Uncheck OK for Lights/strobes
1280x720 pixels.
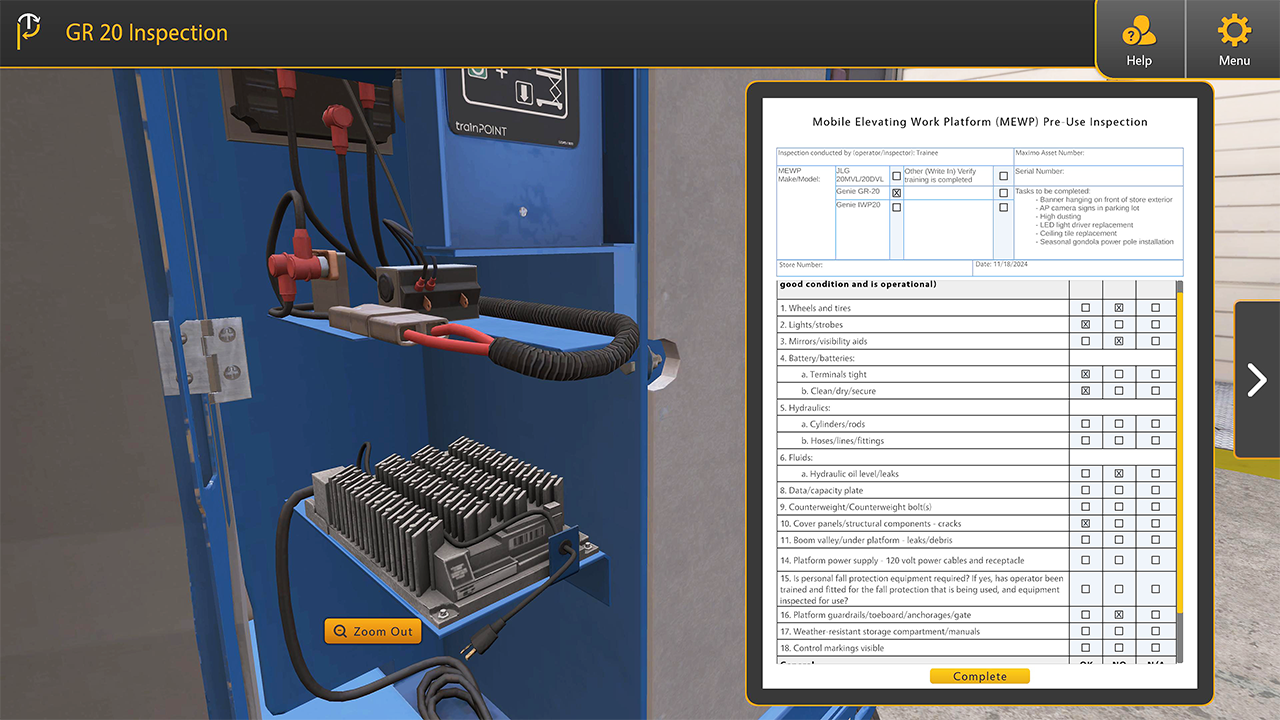[x=1086, y=325]
